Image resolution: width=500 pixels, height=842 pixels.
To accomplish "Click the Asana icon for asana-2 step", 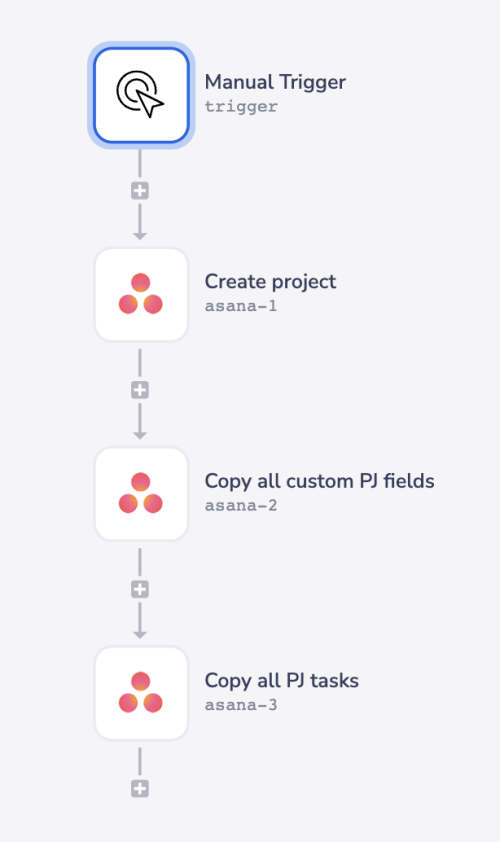I will click(x=141, y=493).
